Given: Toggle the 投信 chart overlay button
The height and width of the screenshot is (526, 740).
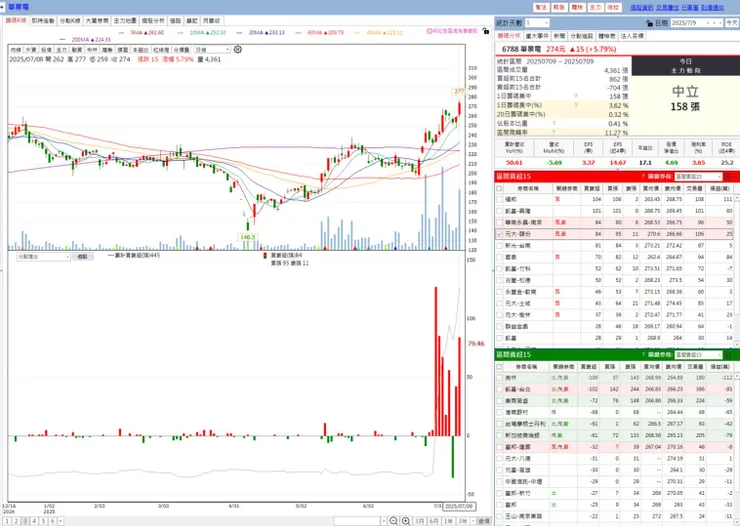Looking at the screenshot, I should tap(46, 50).
